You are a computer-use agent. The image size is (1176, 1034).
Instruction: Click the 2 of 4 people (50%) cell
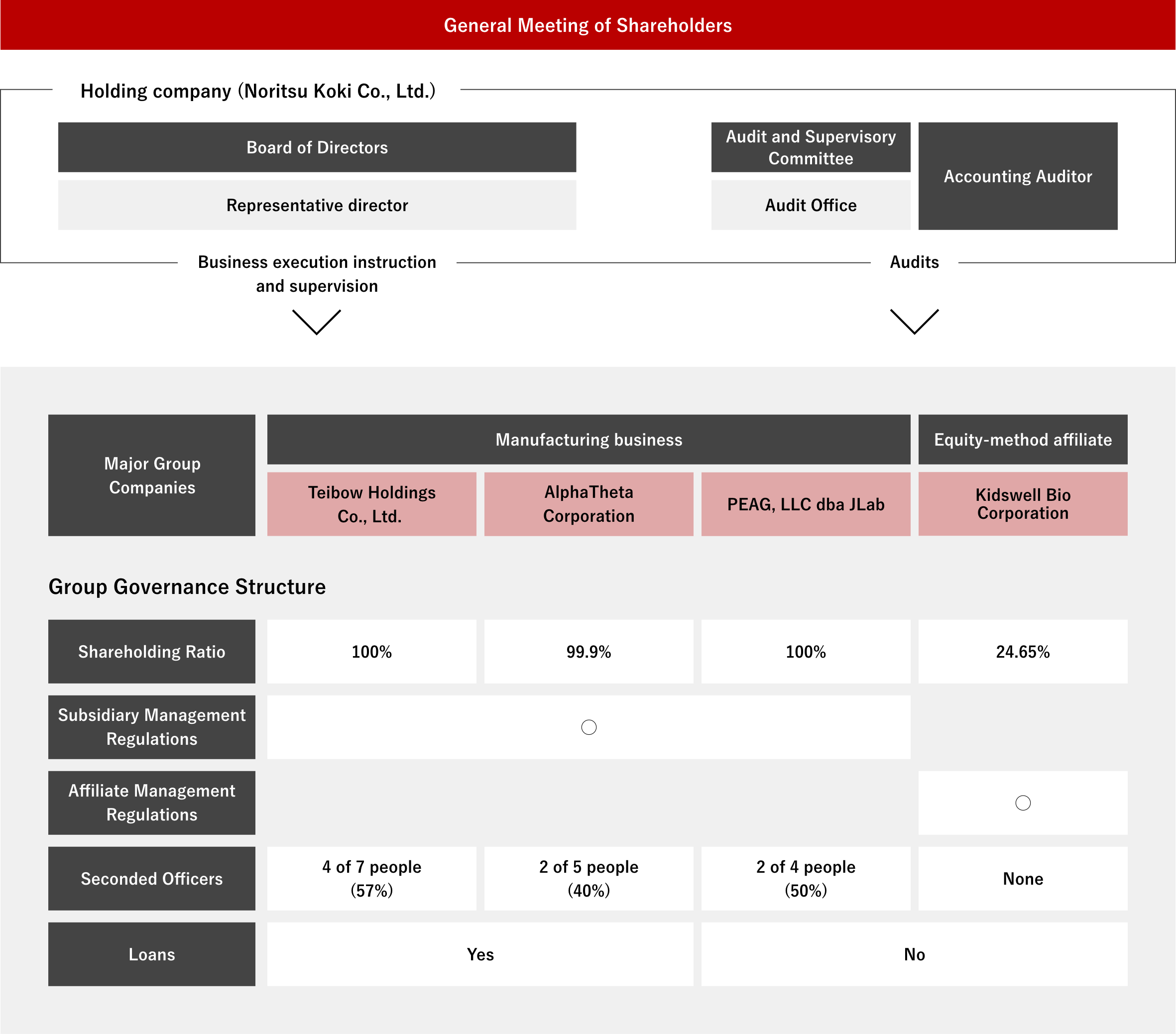806,879
